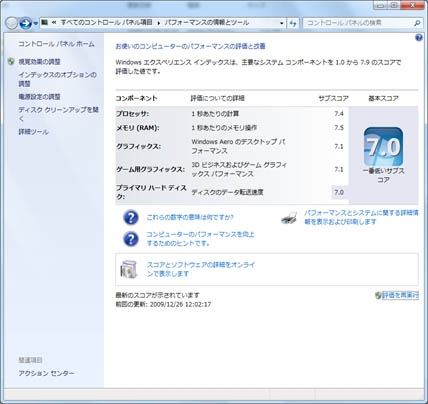Click the メモリ (RAM): row label
Image resolution: width=428 pixels, height=404 pixels.
137,128
